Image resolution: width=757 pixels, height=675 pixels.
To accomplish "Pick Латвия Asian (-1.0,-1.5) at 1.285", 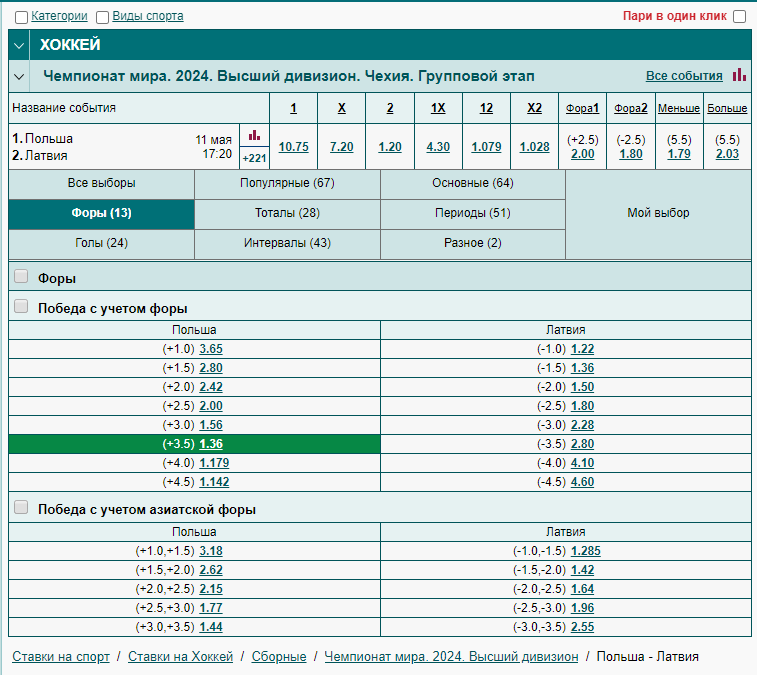I will [x=586, y=551].
